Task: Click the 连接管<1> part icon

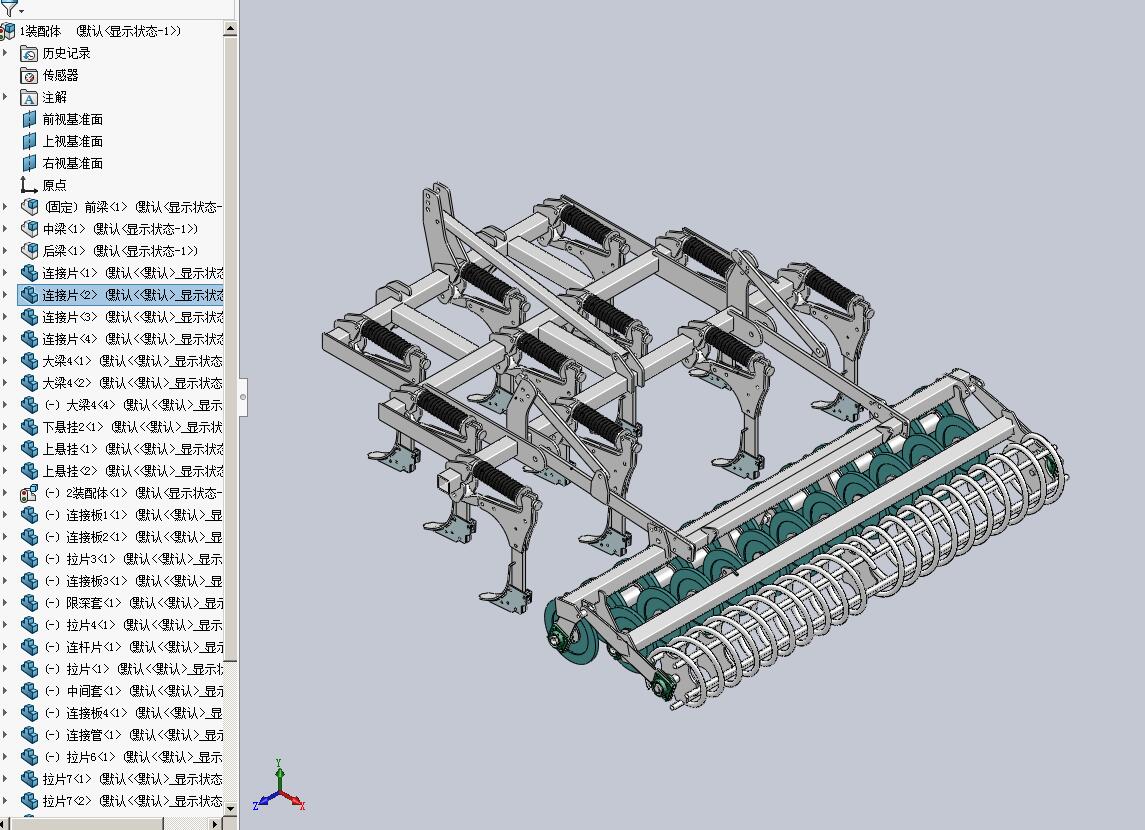Action: tap(29, 734)
